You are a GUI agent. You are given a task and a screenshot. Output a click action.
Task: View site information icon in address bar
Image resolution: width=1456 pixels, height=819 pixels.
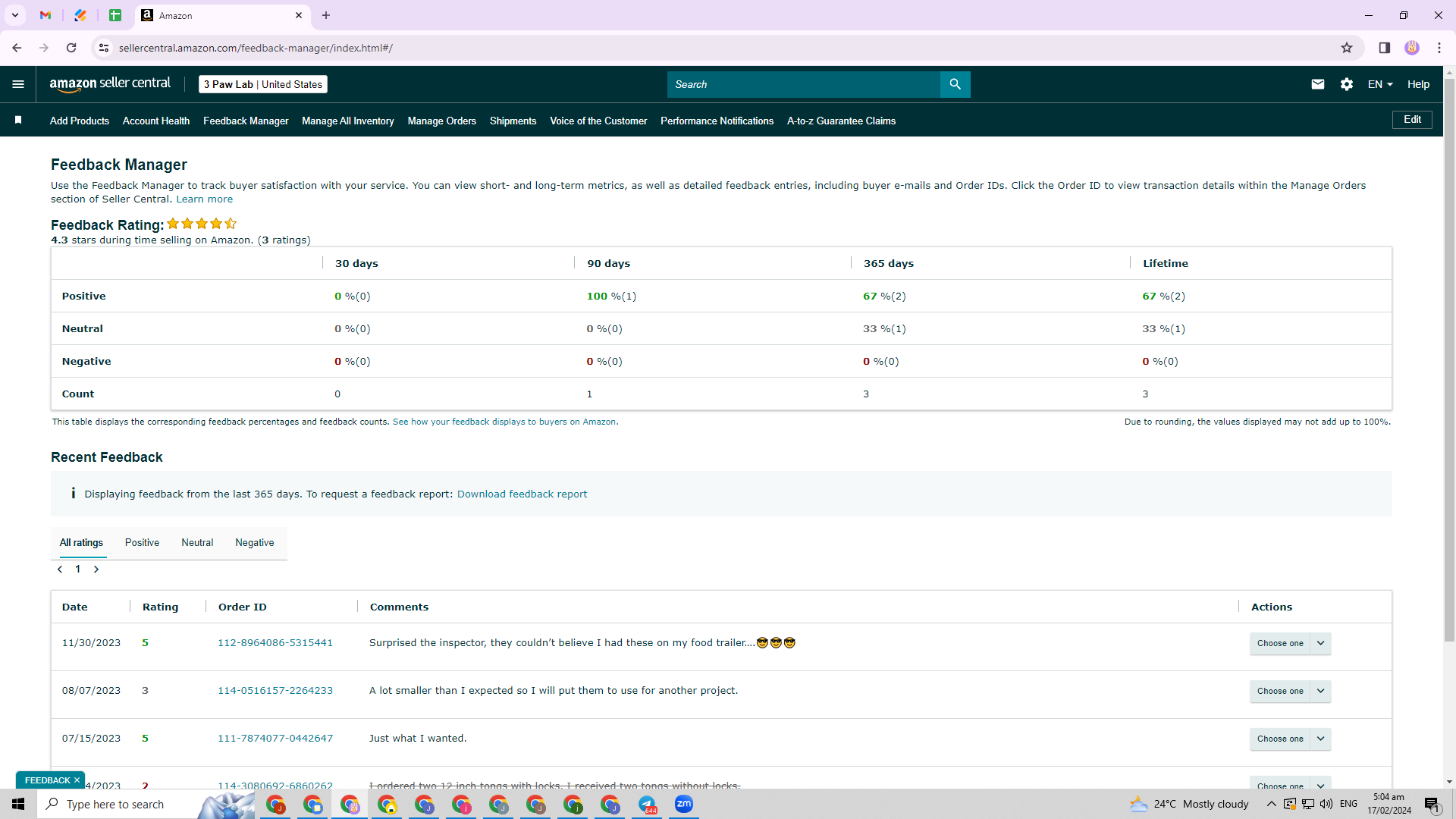[104, 48]
